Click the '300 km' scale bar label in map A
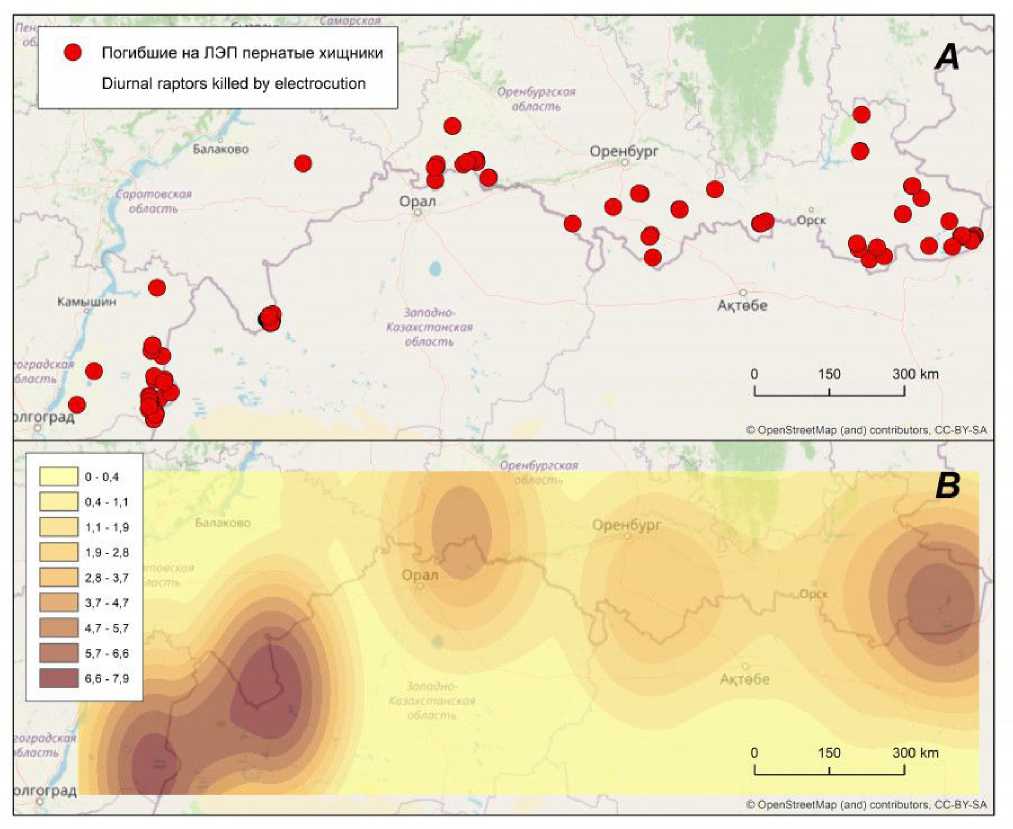The height and width of the screenshot is (829, 1013). click(x=915, y=373)
